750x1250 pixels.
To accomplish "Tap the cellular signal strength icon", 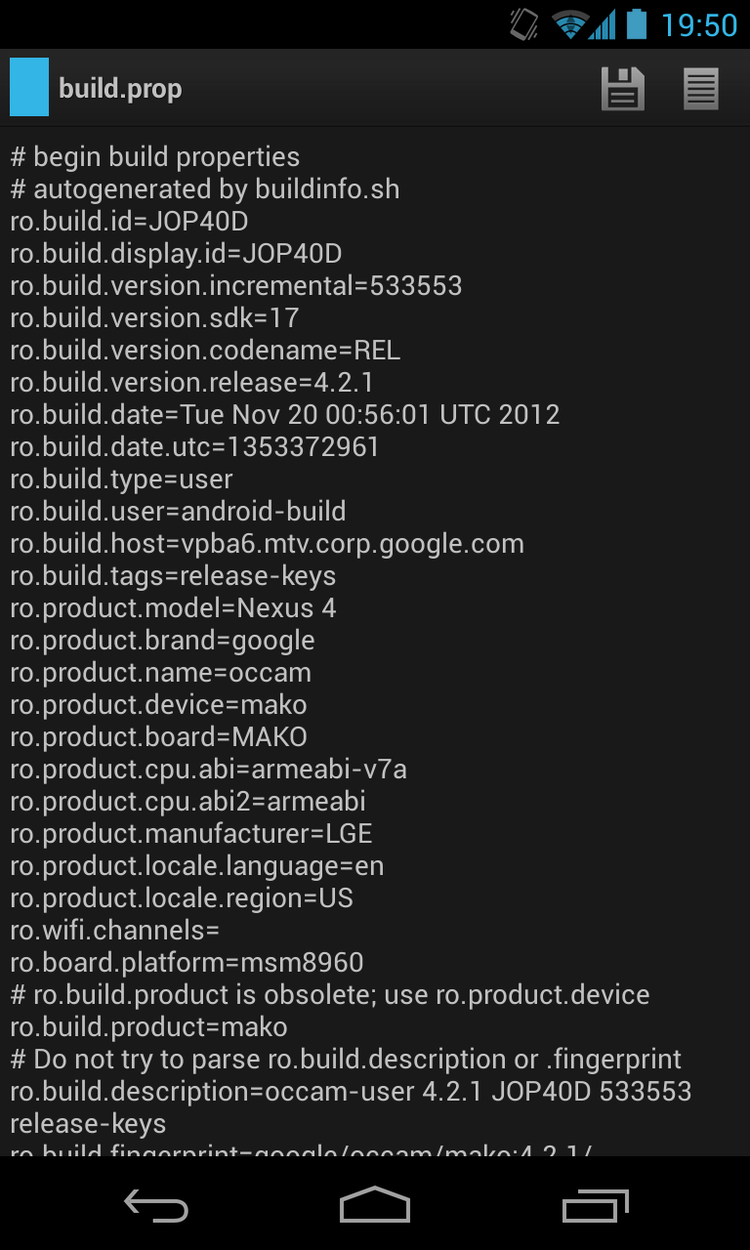I will (x=603, y=25).
